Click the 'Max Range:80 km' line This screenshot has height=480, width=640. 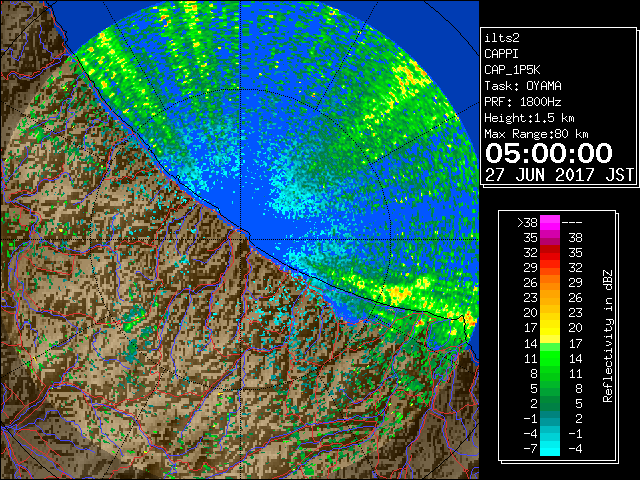[x=536, y=134]
